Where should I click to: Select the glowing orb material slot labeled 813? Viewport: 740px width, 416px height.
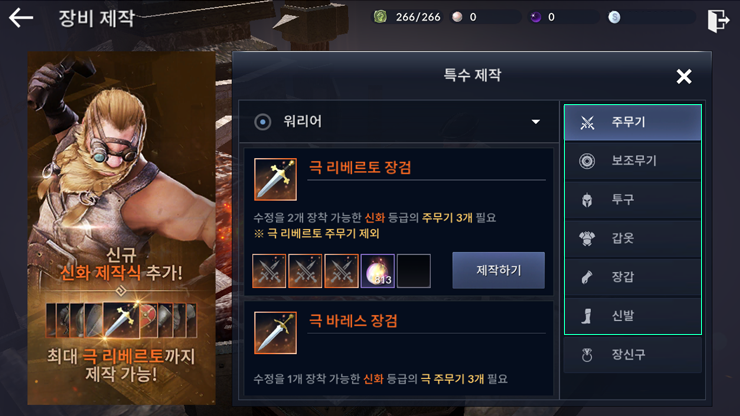click(x=378, y=271)
